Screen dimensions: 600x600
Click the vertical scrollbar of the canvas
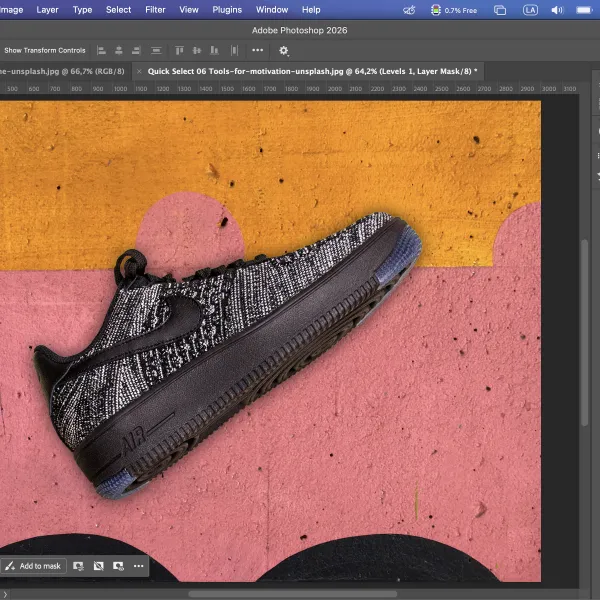584,333
